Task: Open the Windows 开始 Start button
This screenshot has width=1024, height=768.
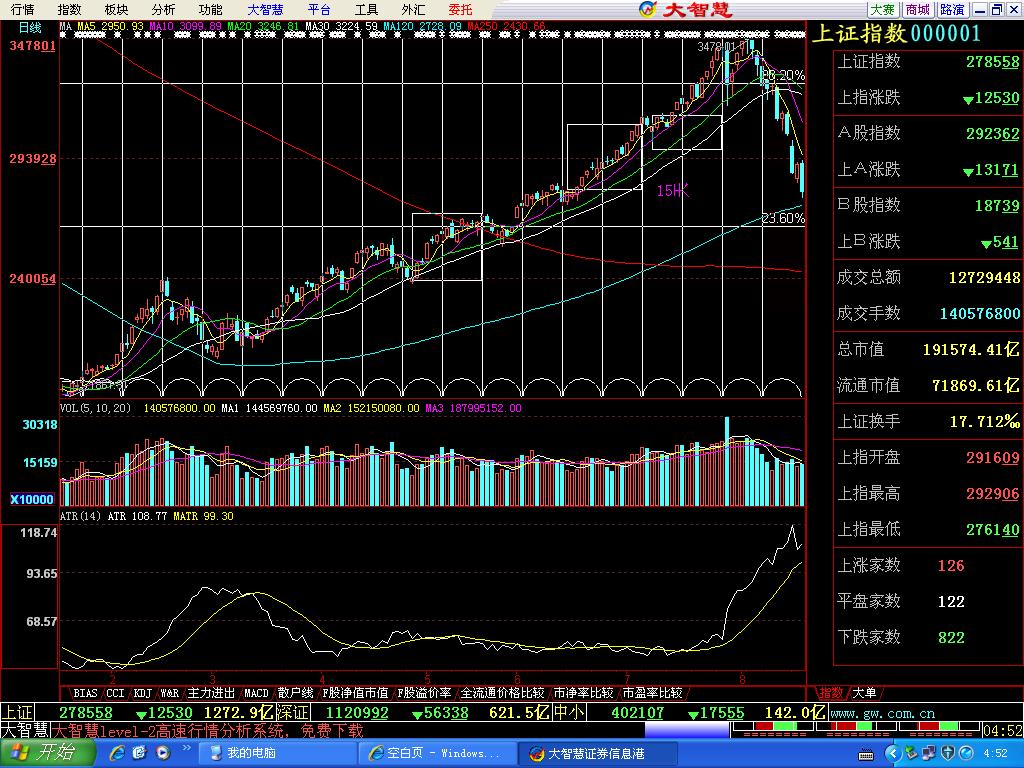Action: pos(47,754)
